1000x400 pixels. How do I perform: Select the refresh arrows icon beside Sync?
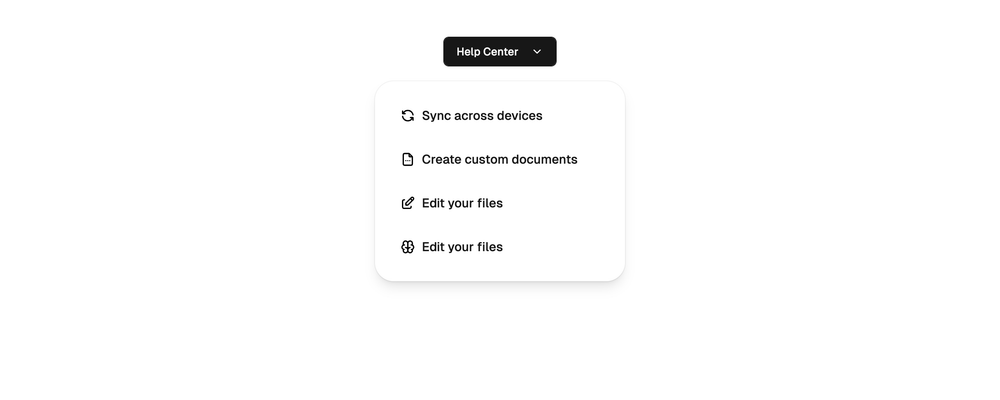(x=408, y=115)
